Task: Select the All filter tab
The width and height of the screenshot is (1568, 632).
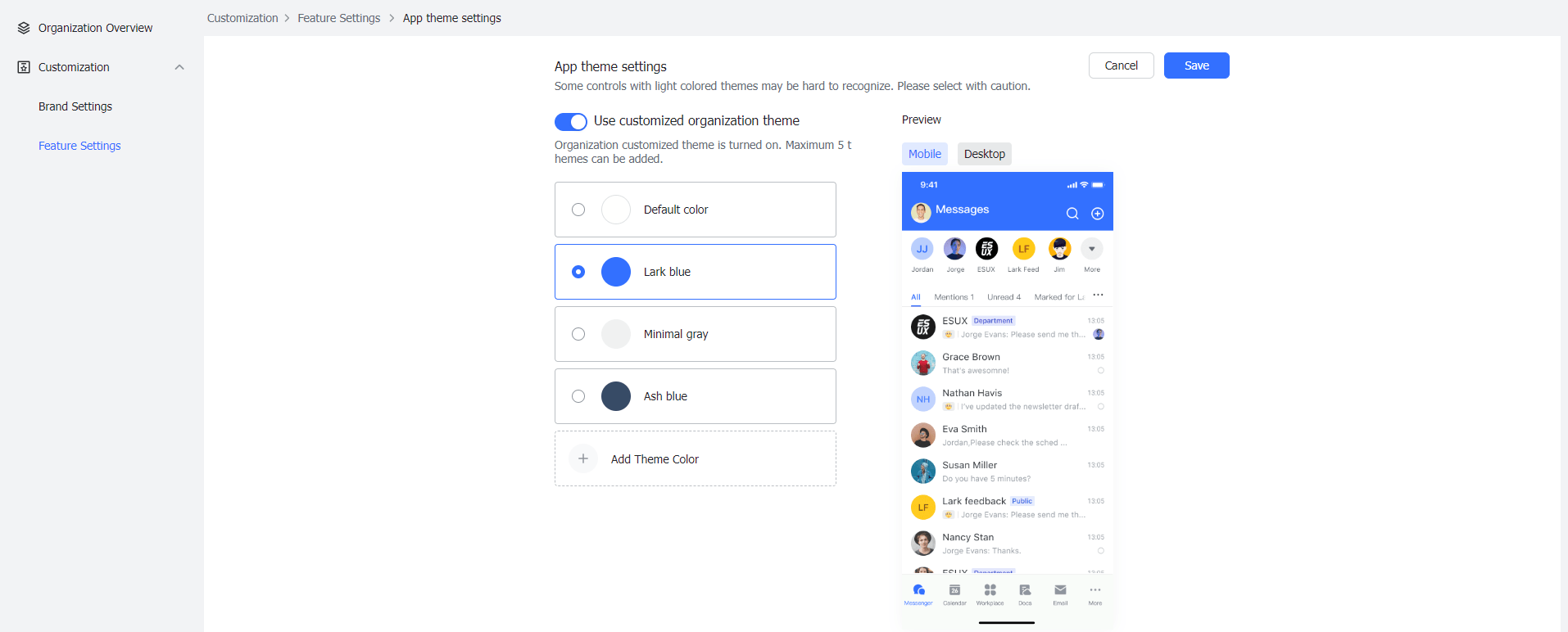Action: [916, 297]
